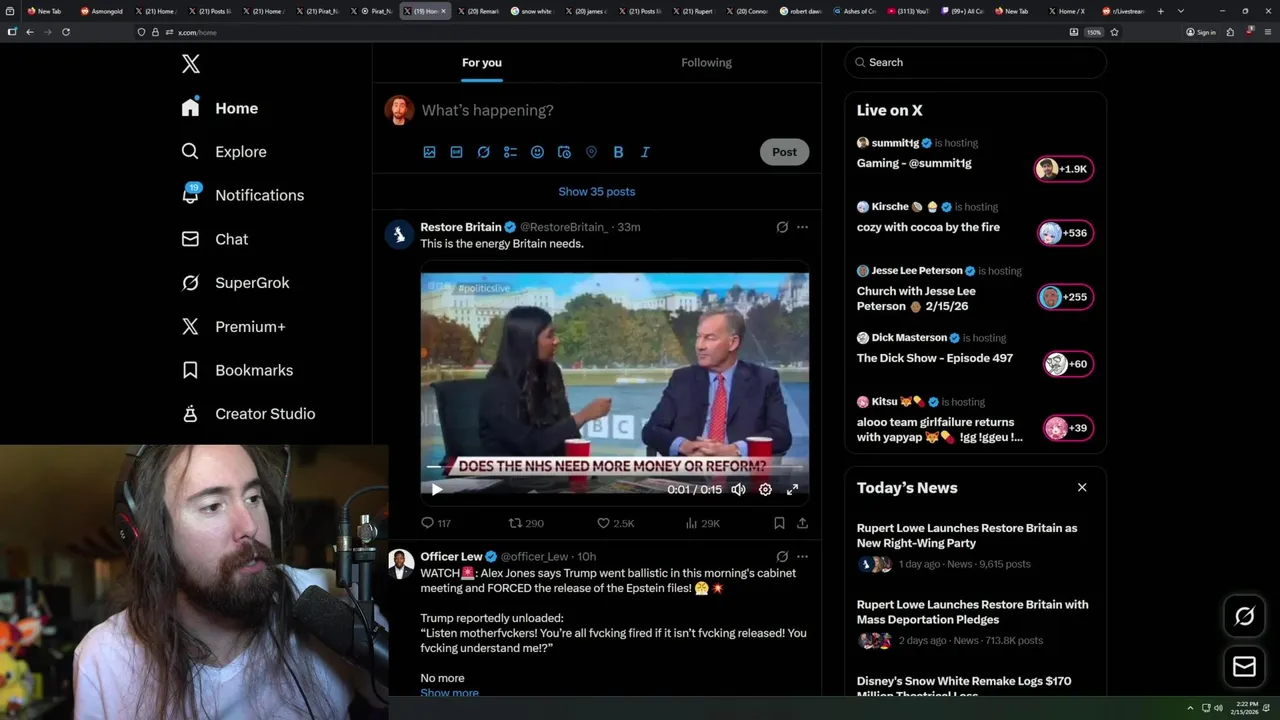Open Premium+ in the sidebar
The height and width of the screenshot is (720, 1280).
point(233,326)
